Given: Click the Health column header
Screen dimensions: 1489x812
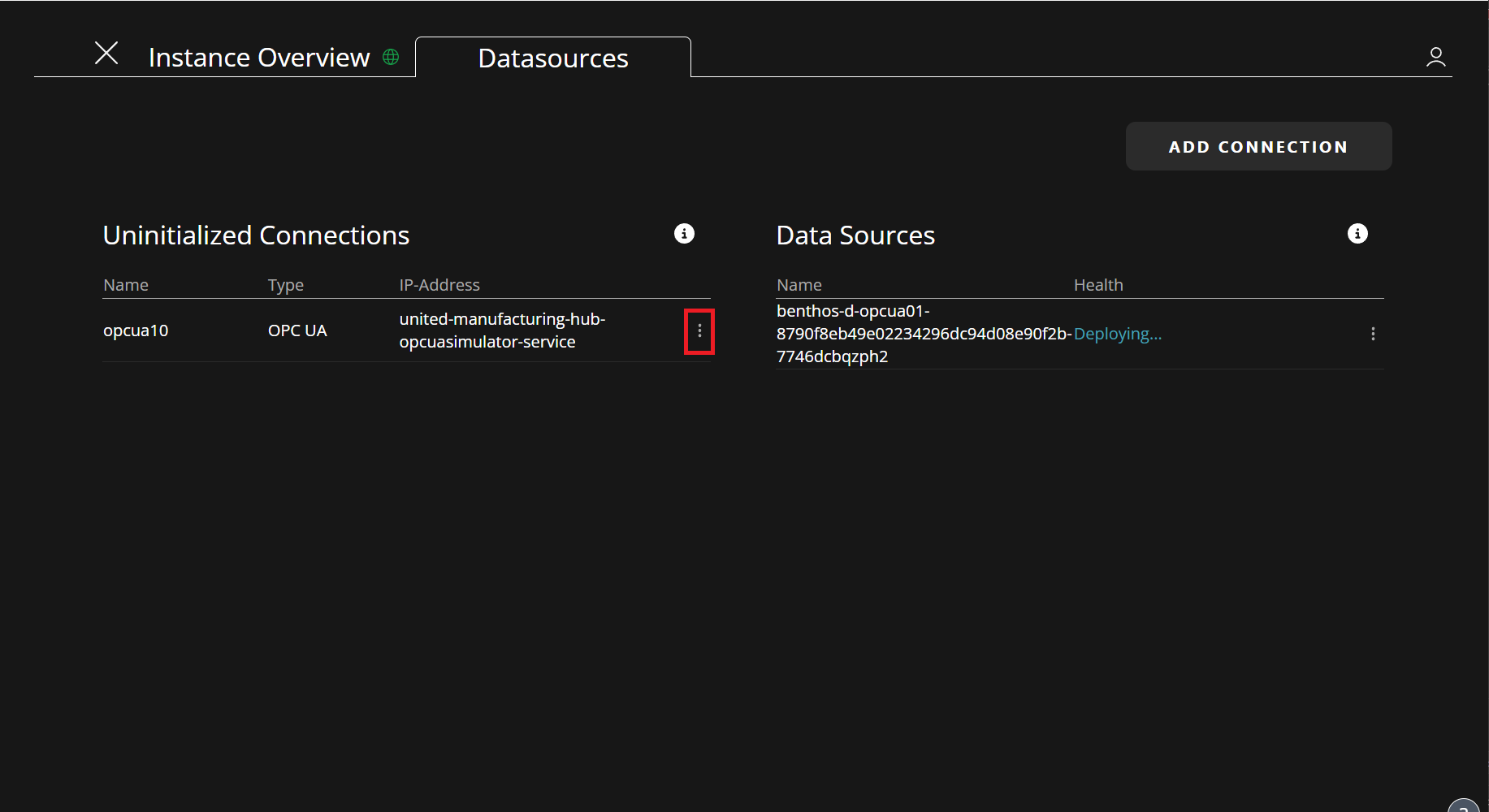Looking at the screenshot, I should point(1098,285).
